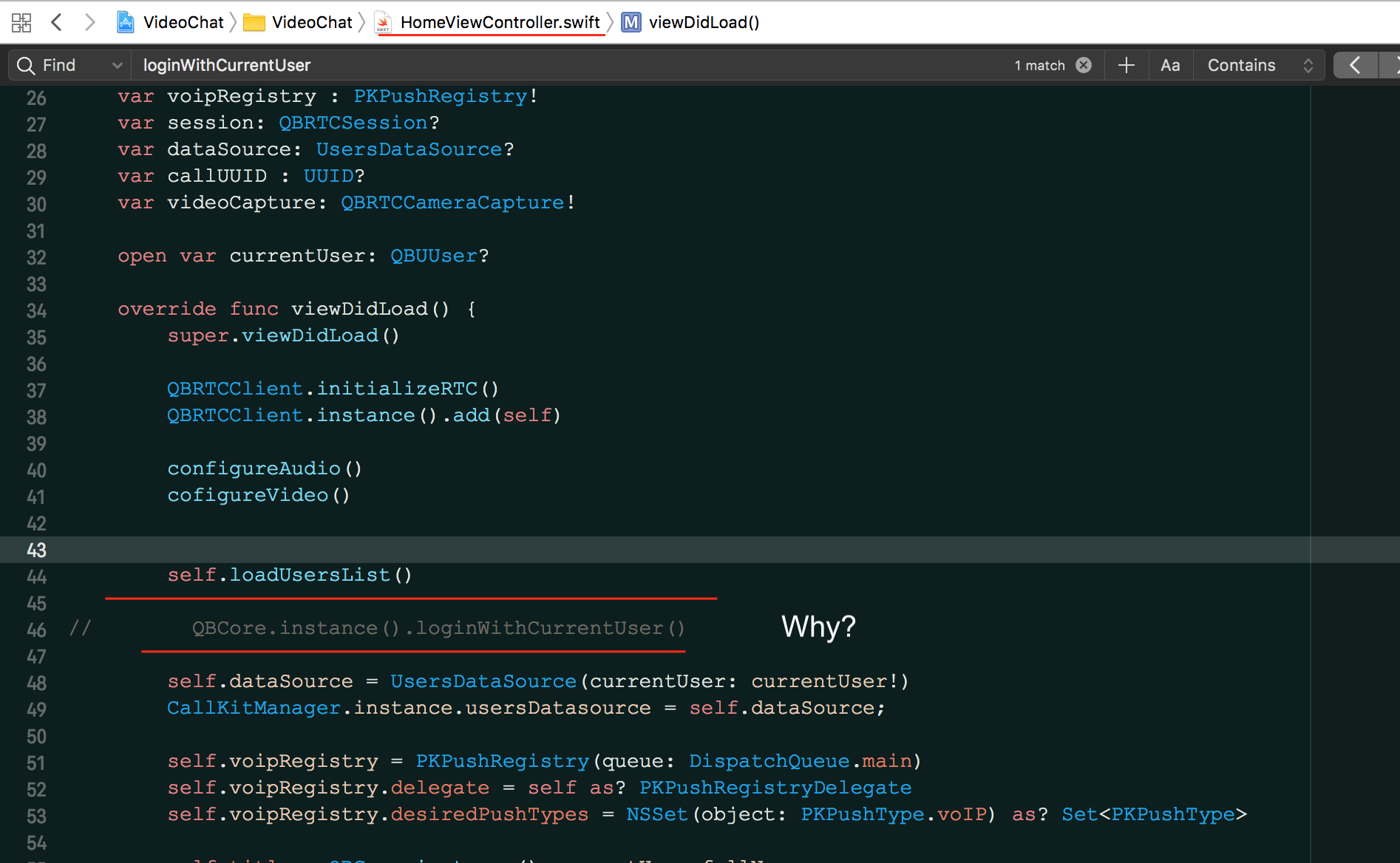Click the VideoChat project icon in breadcrumb
1400x863 pixels.
tap(126, 22)
